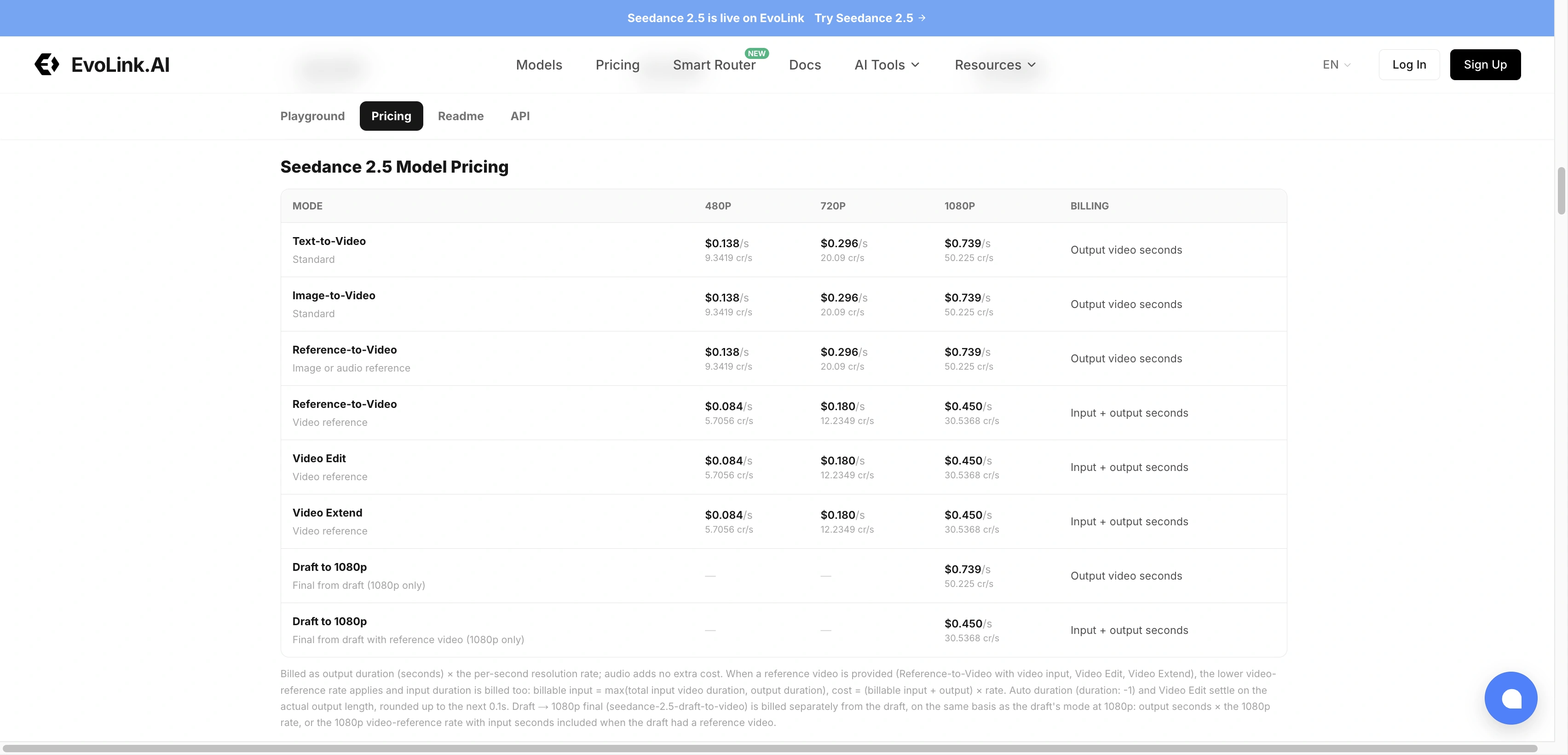Select the Image-to-Video row title
This screenshot has width=1568, height=755.
click(334, 295)
